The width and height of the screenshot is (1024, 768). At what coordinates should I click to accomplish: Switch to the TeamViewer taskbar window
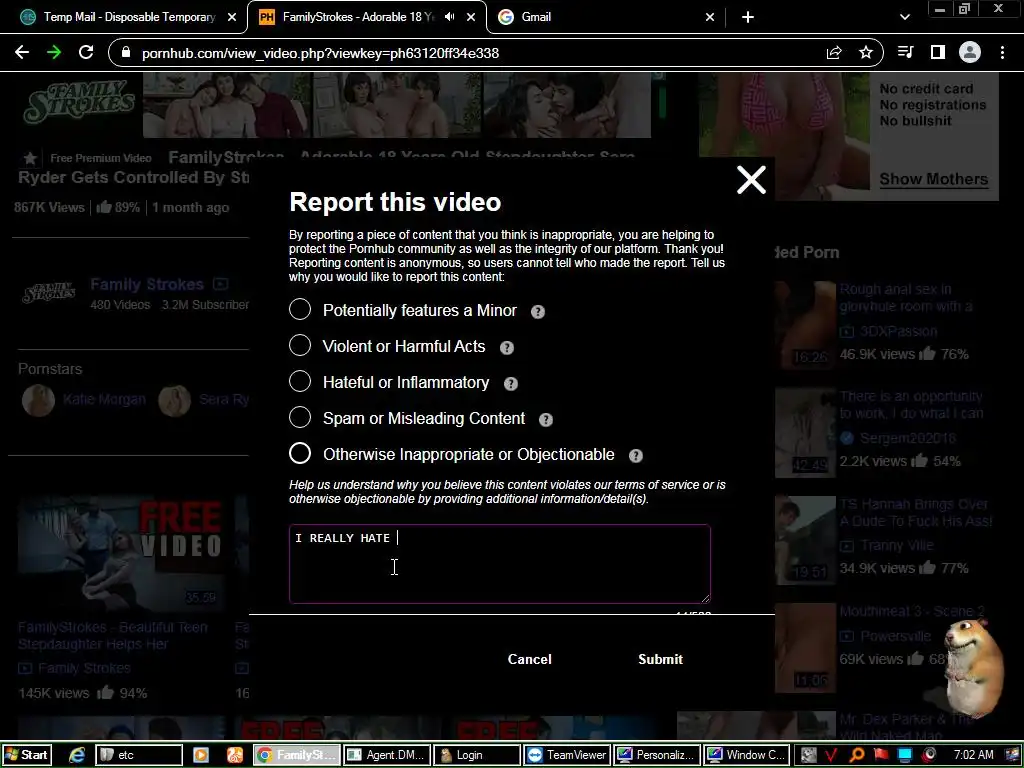[x=567, y=755]
